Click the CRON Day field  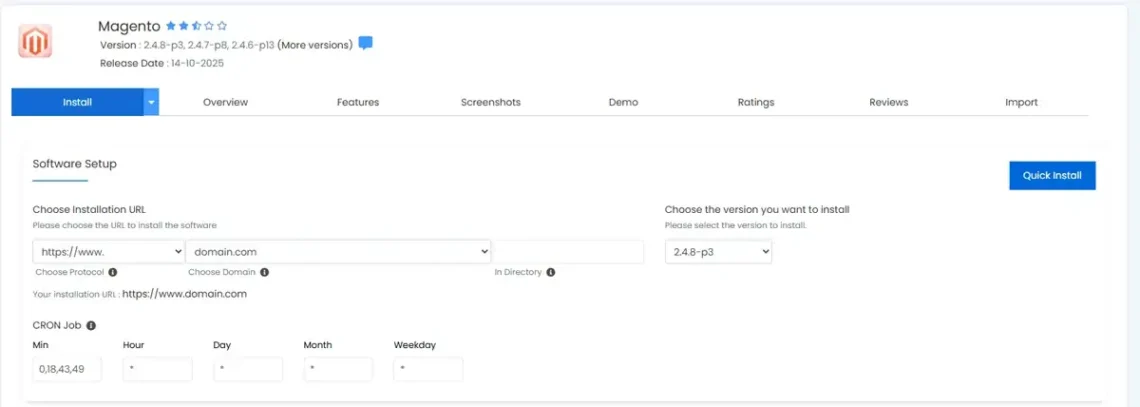click(x=248, y=368)
